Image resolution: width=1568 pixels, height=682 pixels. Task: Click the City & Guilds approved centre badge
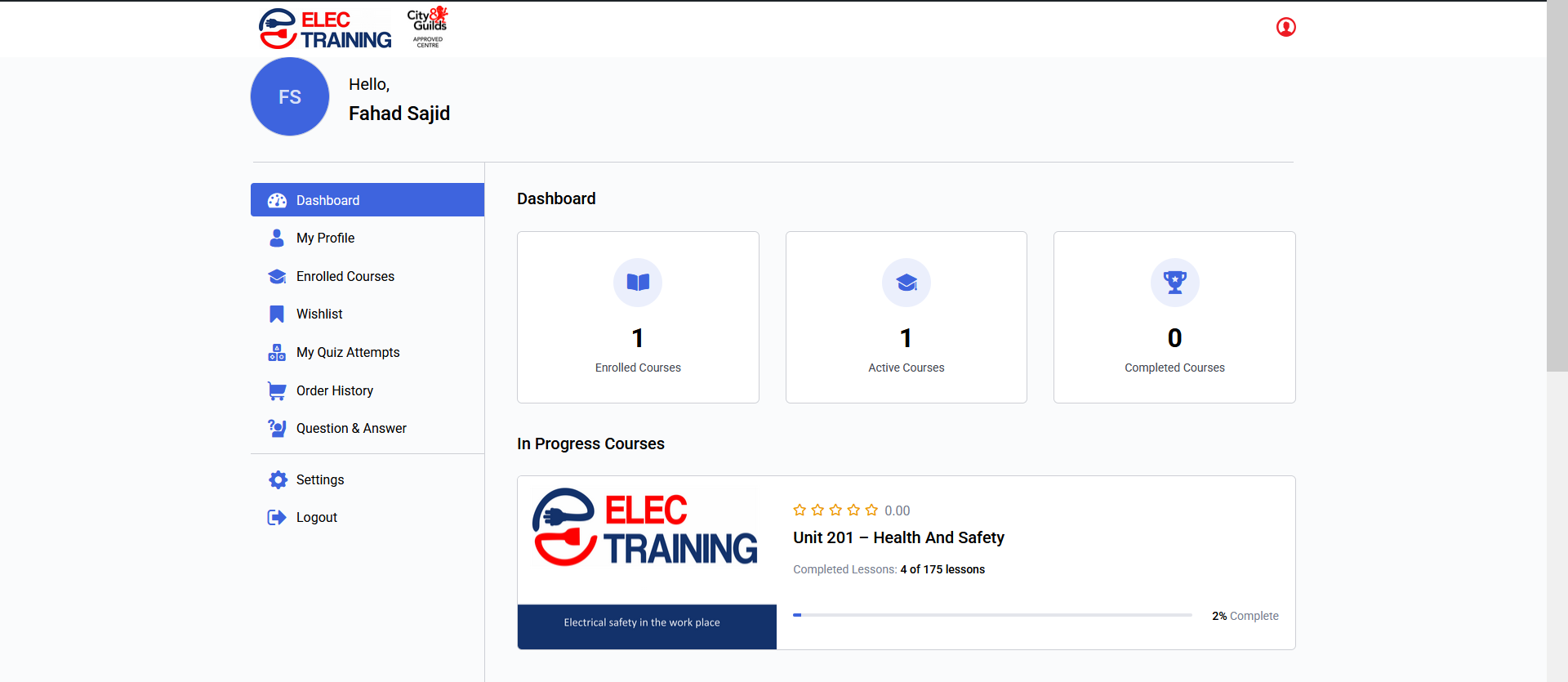pos(427,28)
